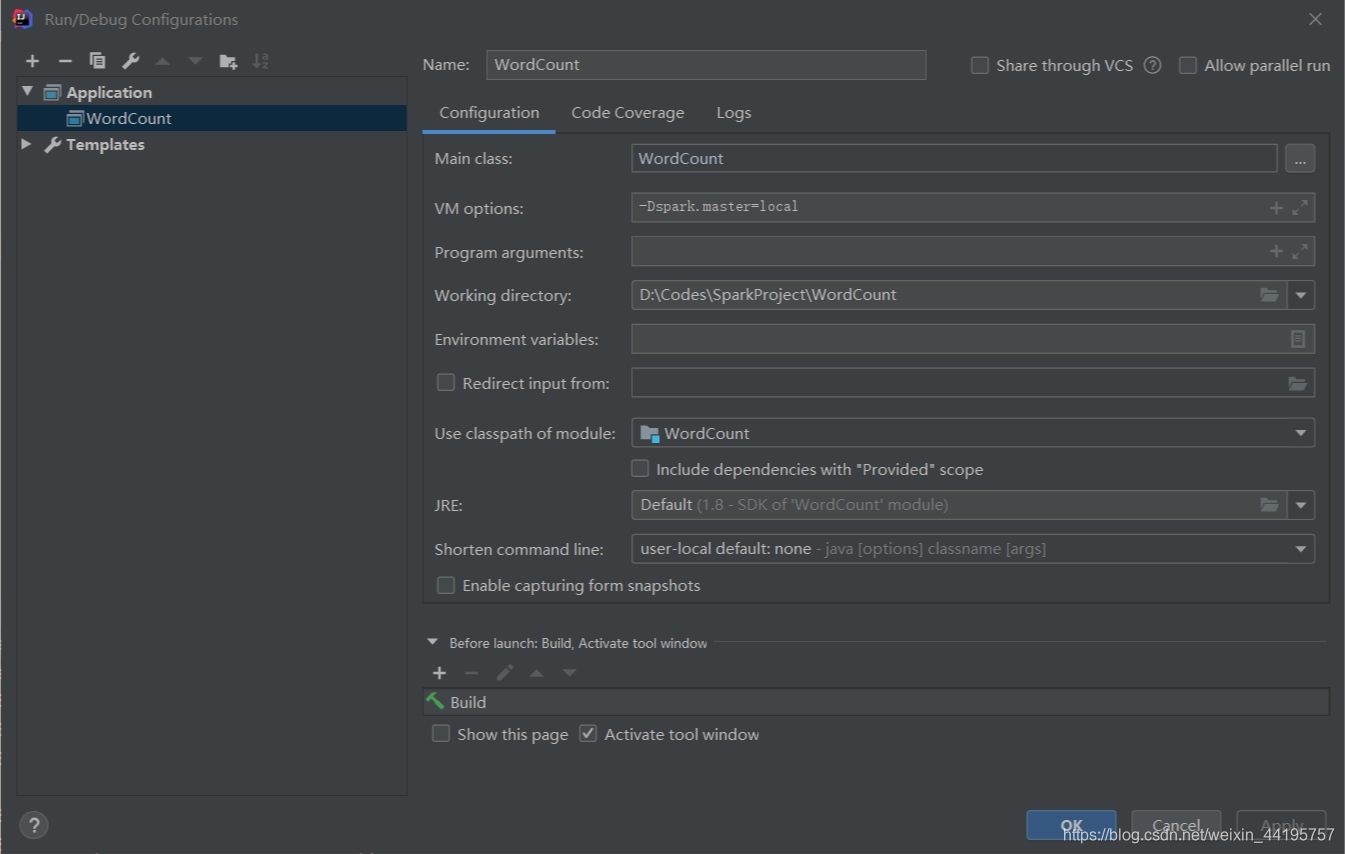Open Use classpath of module dropdown
This screenshot has height=854, width=1345.
click(x=1300, y=433)
